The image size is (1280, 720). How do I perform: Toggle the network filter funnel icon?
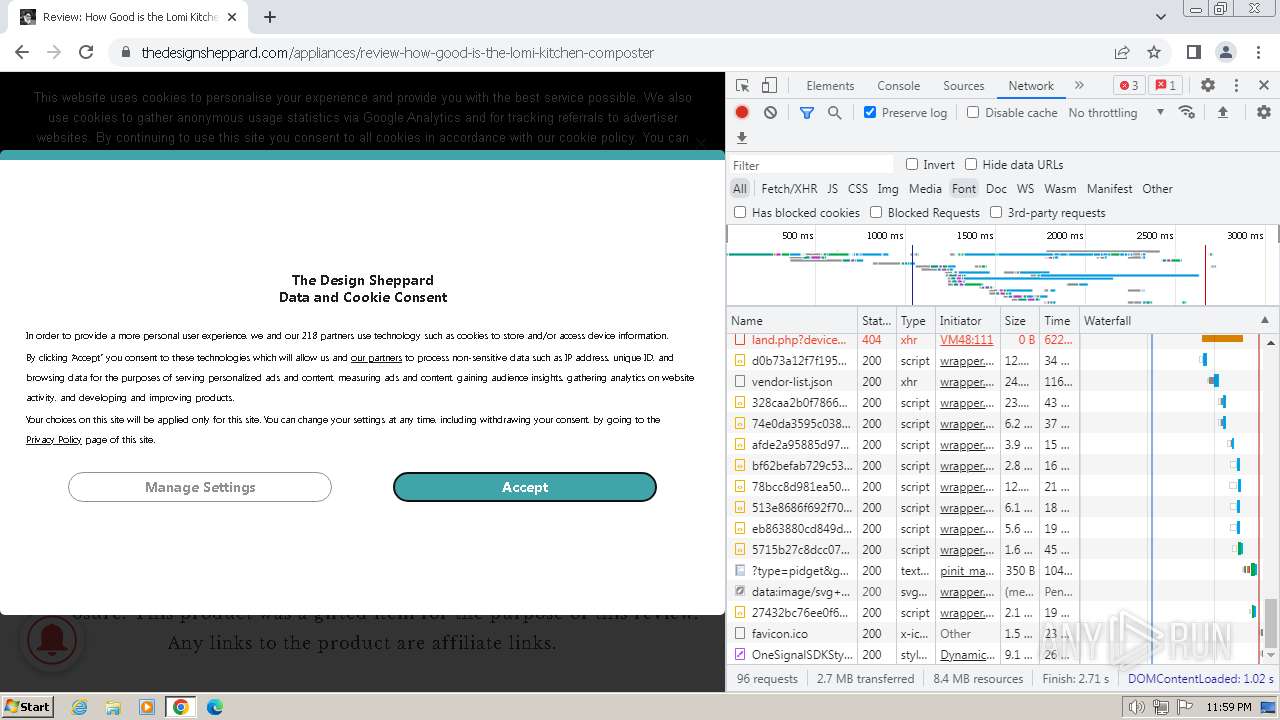pos(807,113)
